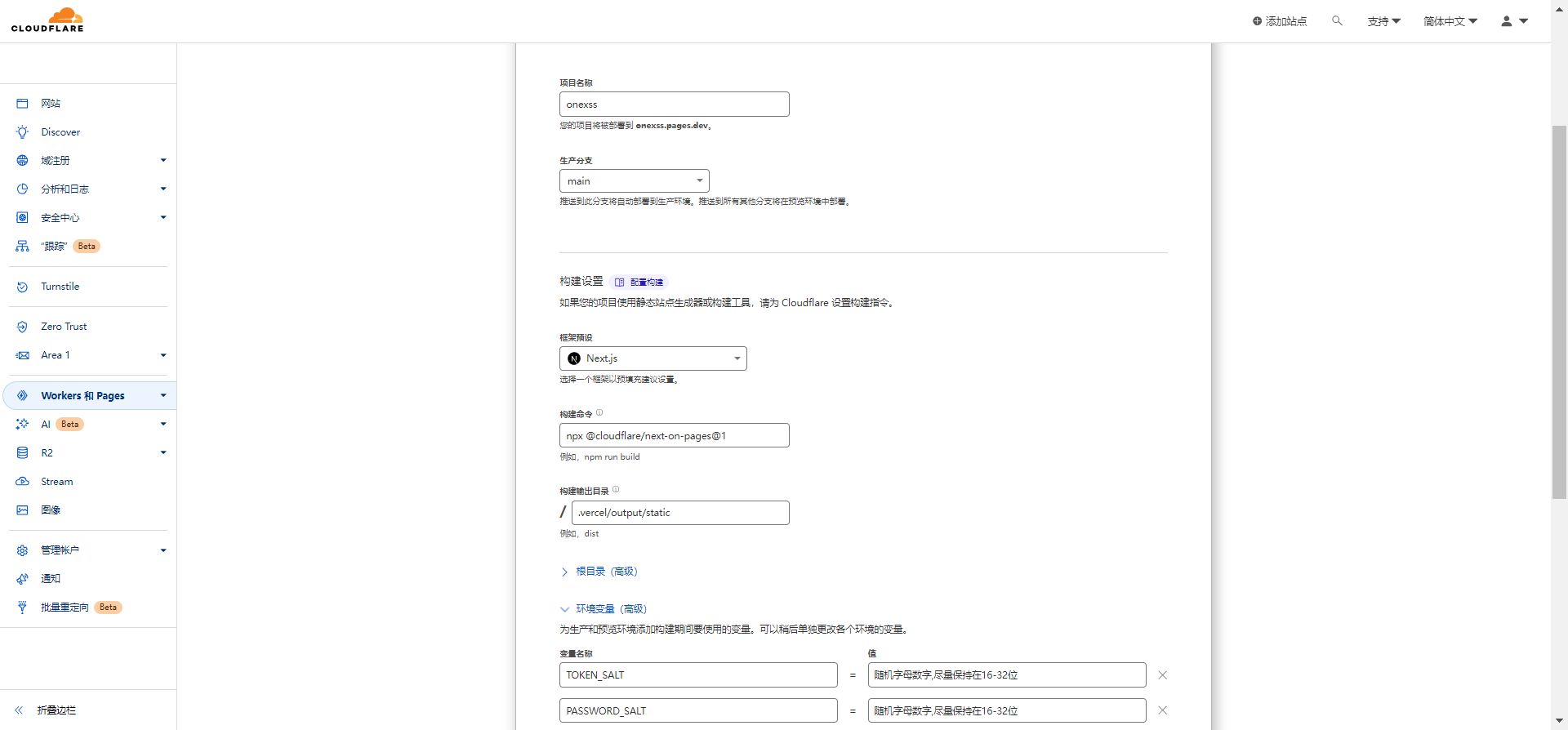Expand the 域注册 sidebar arrow

click(x=163, y=161)
